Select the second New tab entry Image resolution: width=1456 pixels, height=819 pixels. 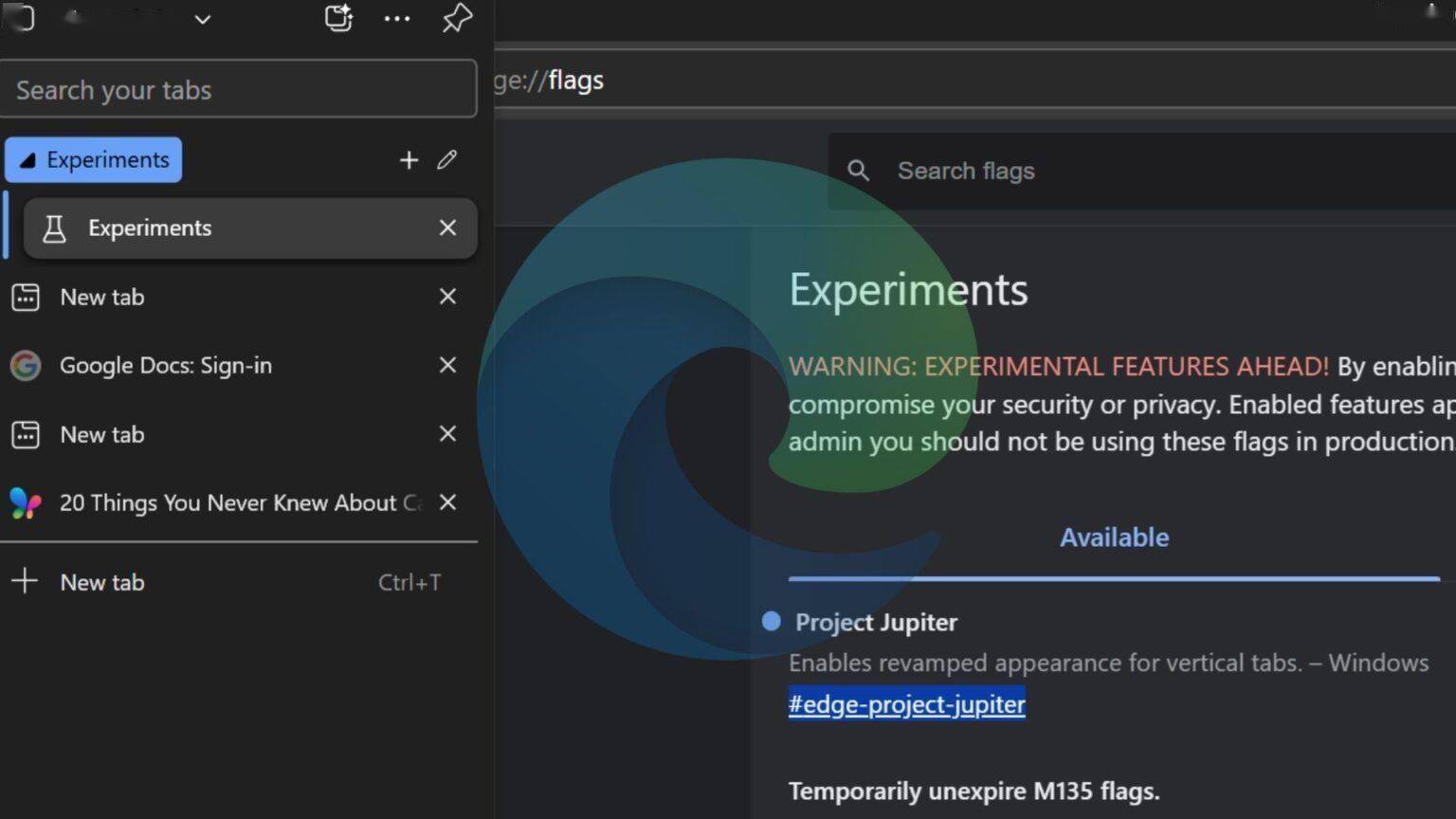tap(238, 434)
